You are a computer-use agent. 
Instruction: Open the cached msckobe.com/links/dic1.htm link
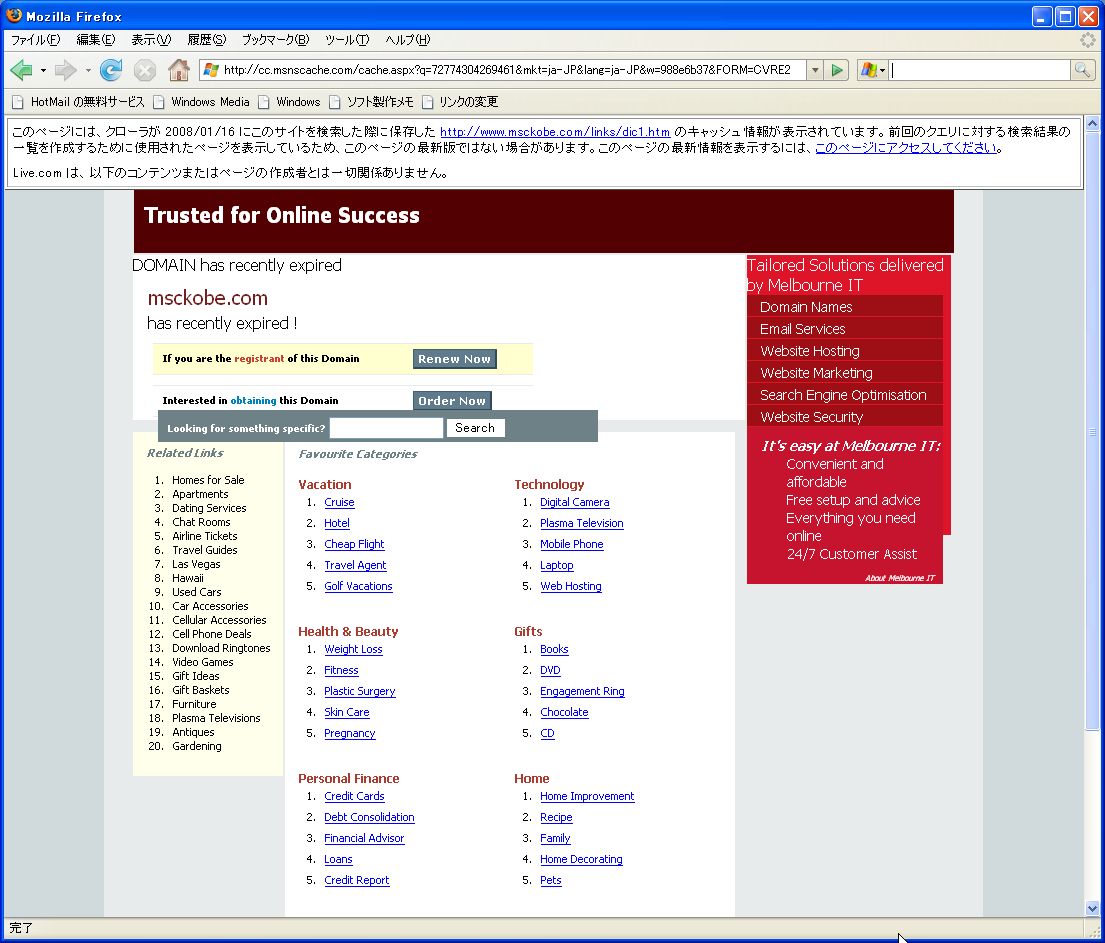(555, 132)
